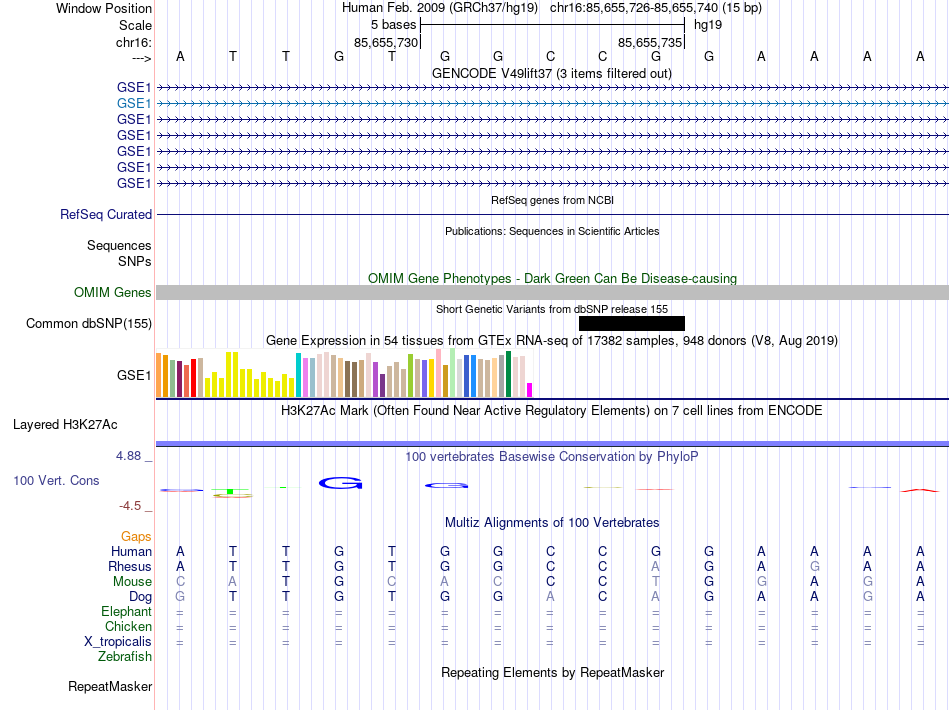Click the gray OMIM Genes item bar
Screen dimensions: 950x710
pos(552,293)
